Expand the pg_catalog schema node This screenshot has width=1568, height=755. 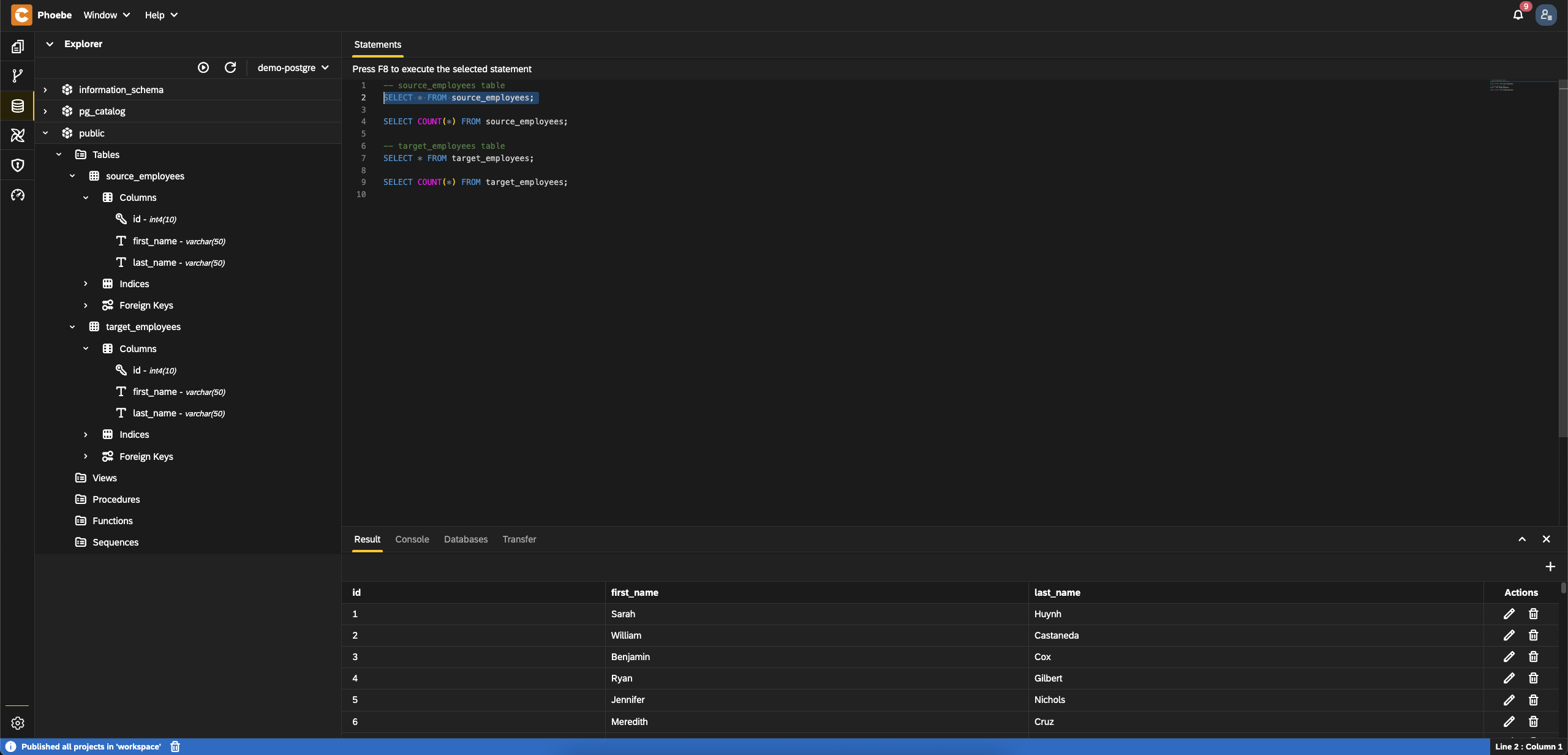point(45,111)
